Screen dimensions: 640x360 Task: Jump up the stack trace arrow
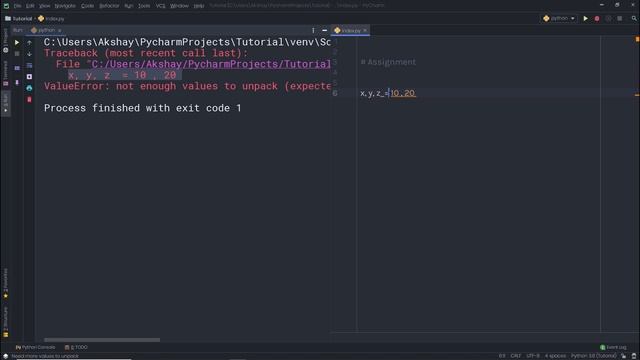pyautogui.click(x=29, y=42)
